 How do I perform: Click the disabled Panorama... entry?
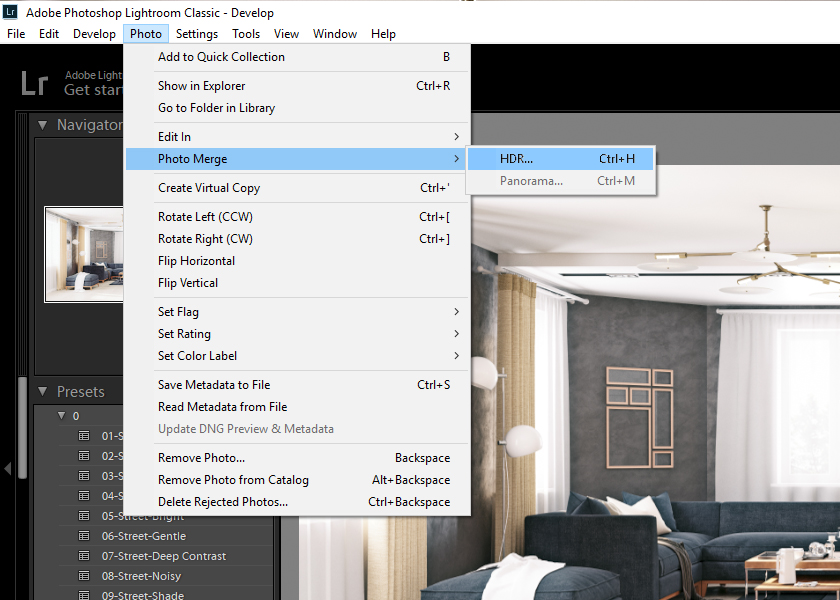tap(560, 181)
